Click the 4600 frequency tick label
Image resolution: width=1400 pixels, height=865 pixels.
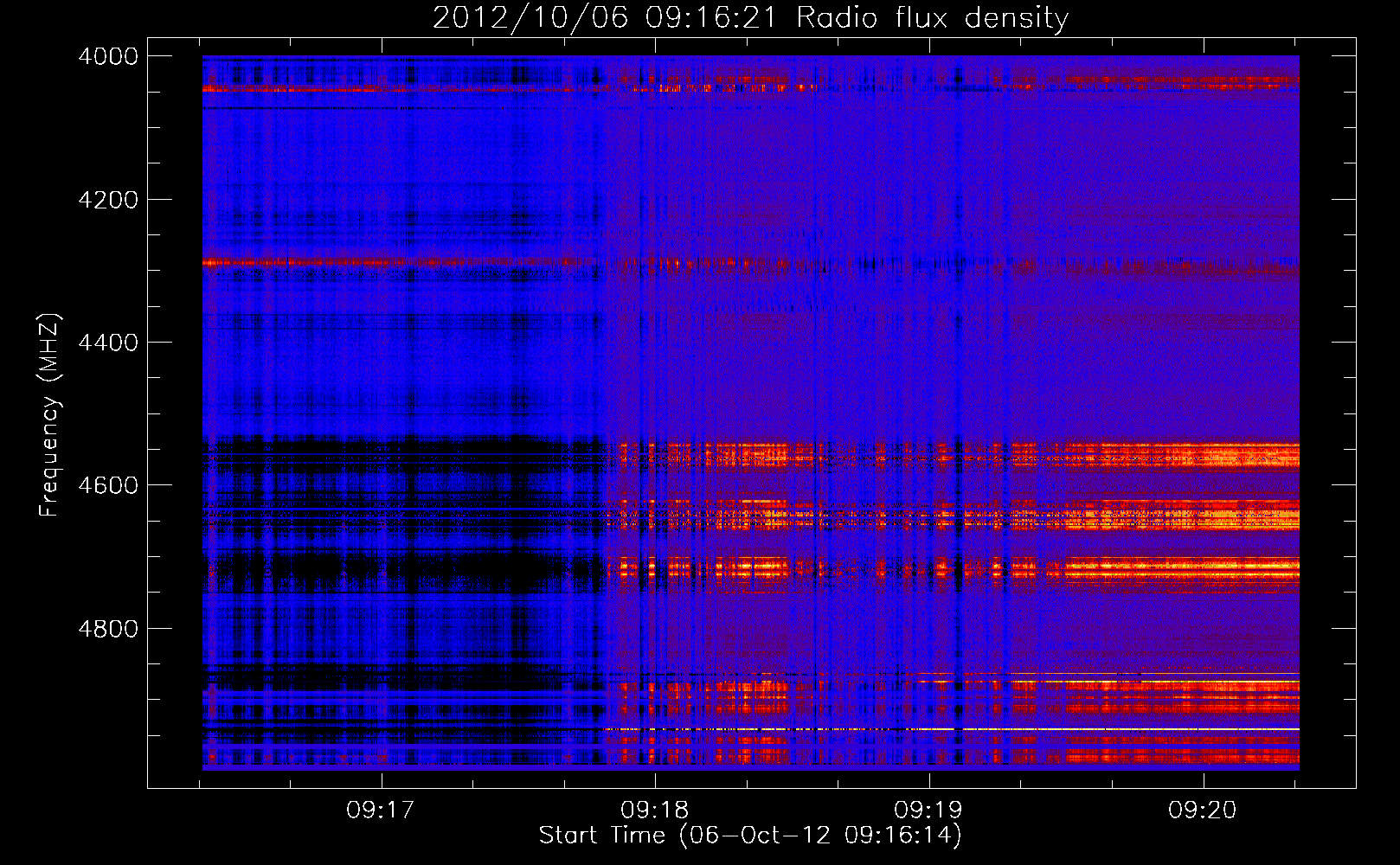coord(108,485)
